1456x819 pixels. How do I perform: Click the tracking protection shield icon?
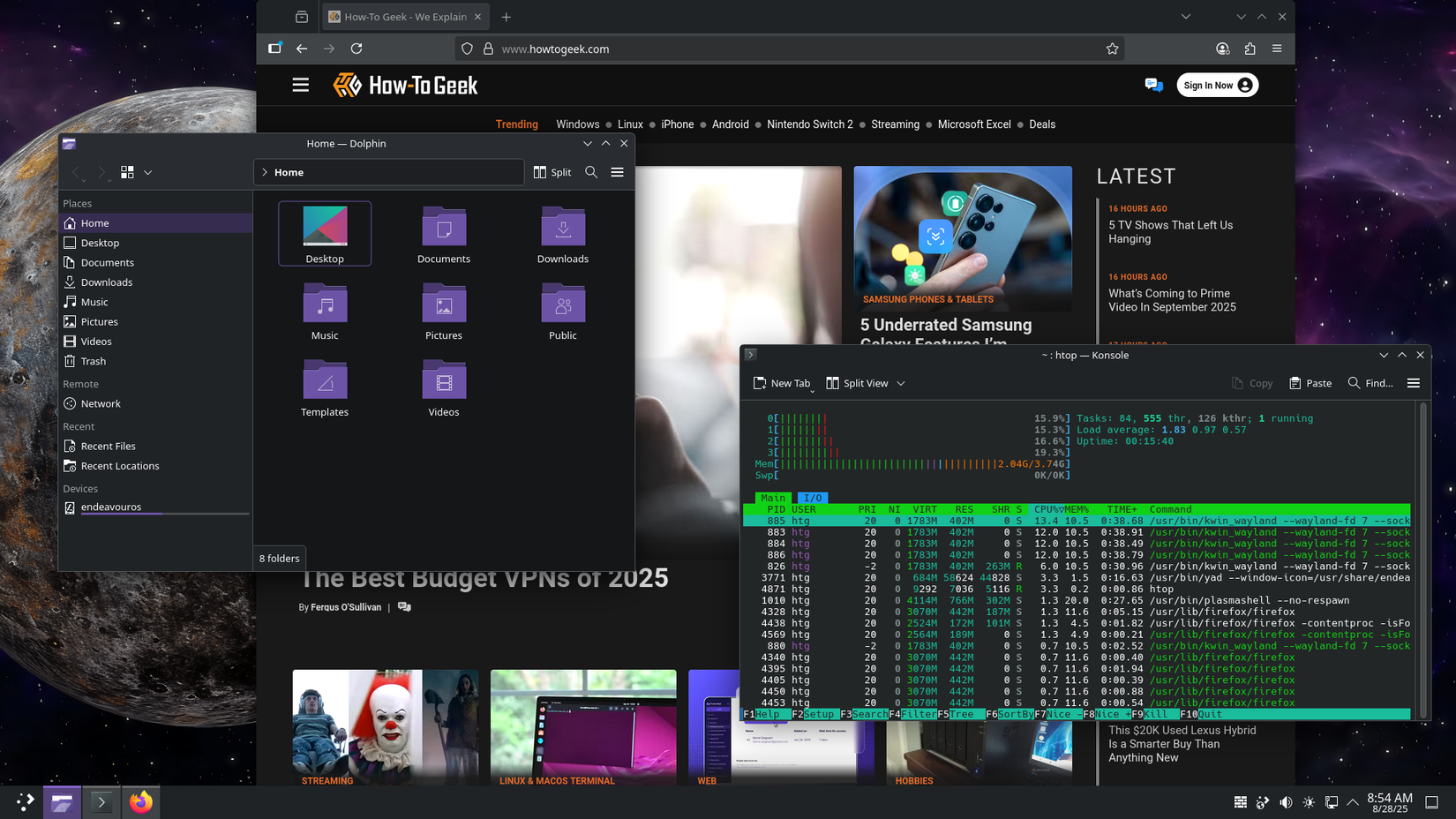point(466,49)
